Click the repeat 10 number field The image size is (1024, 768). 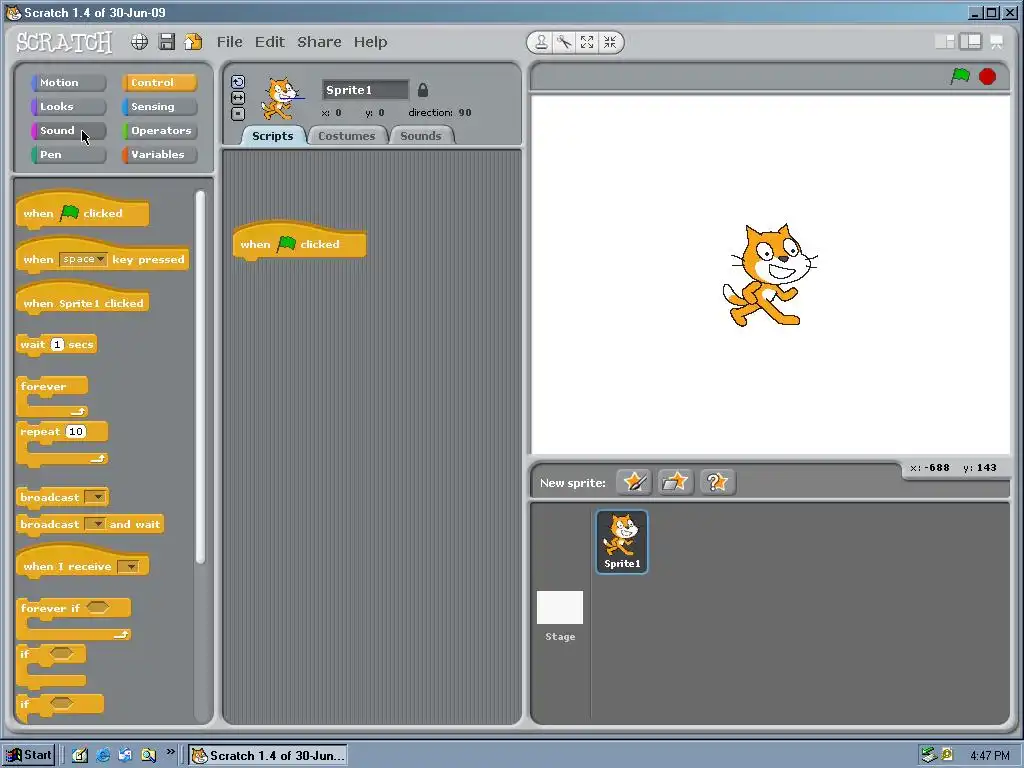(76, 431)
